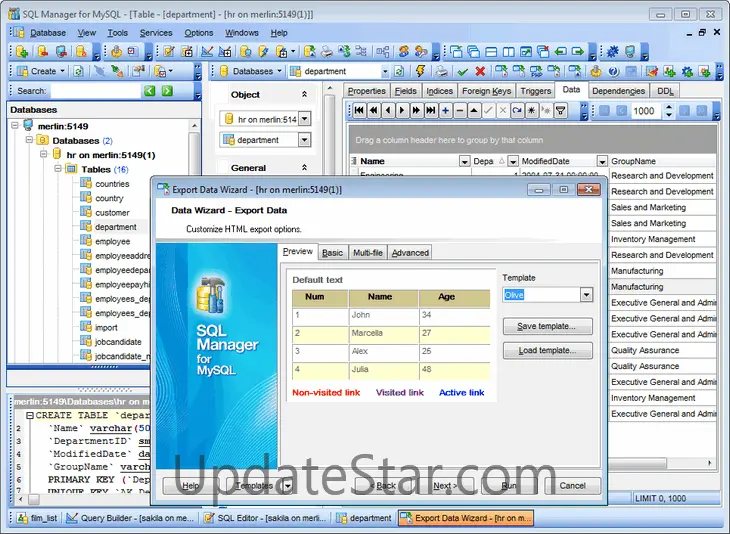Click the lightning bolt execute icon
Viewport: 730px width, 534px height.
click(420, 71)
